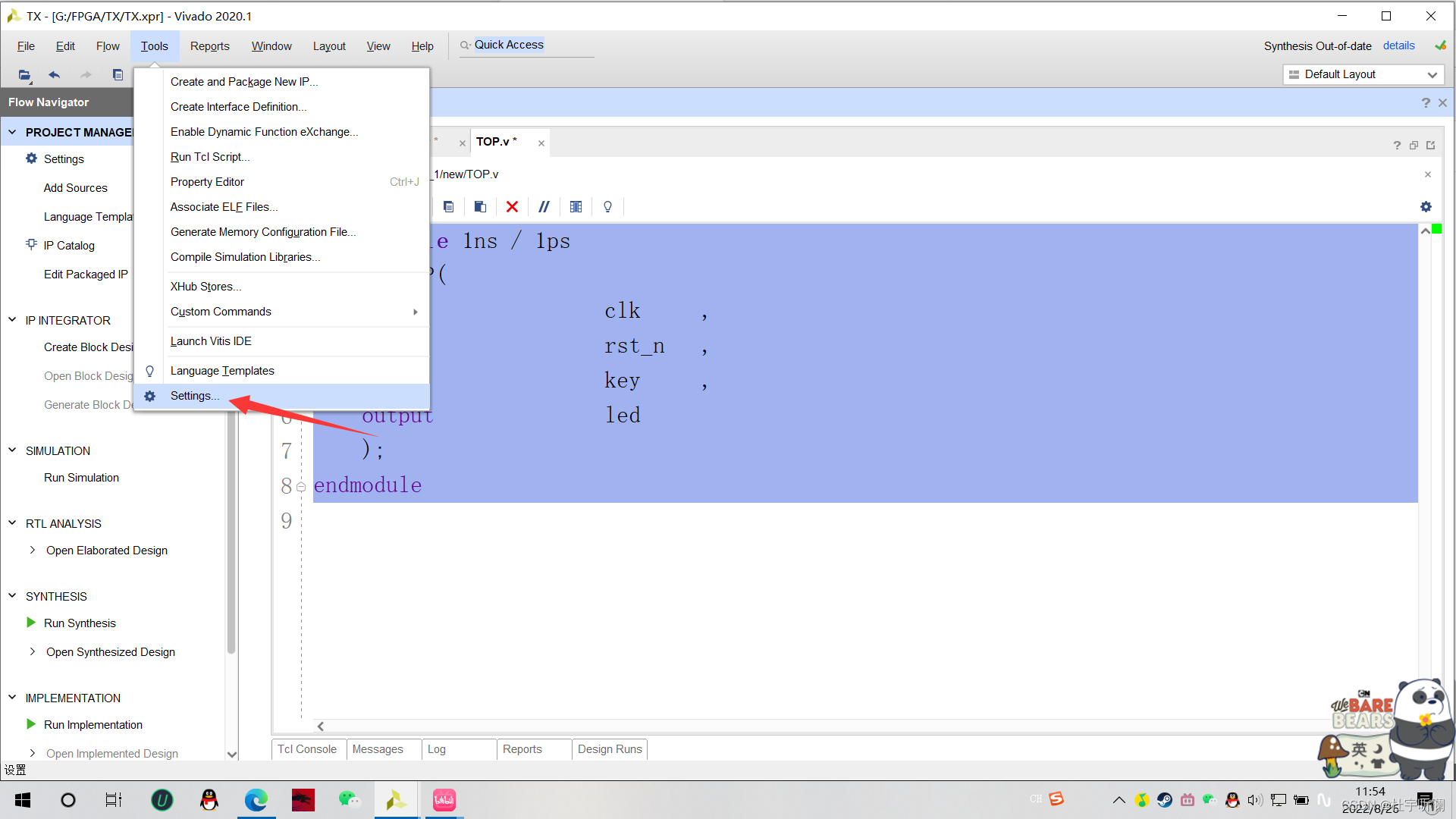Select Settings... from the Tools menu
The image size is (1456, 819).
[x=195, y=395]
